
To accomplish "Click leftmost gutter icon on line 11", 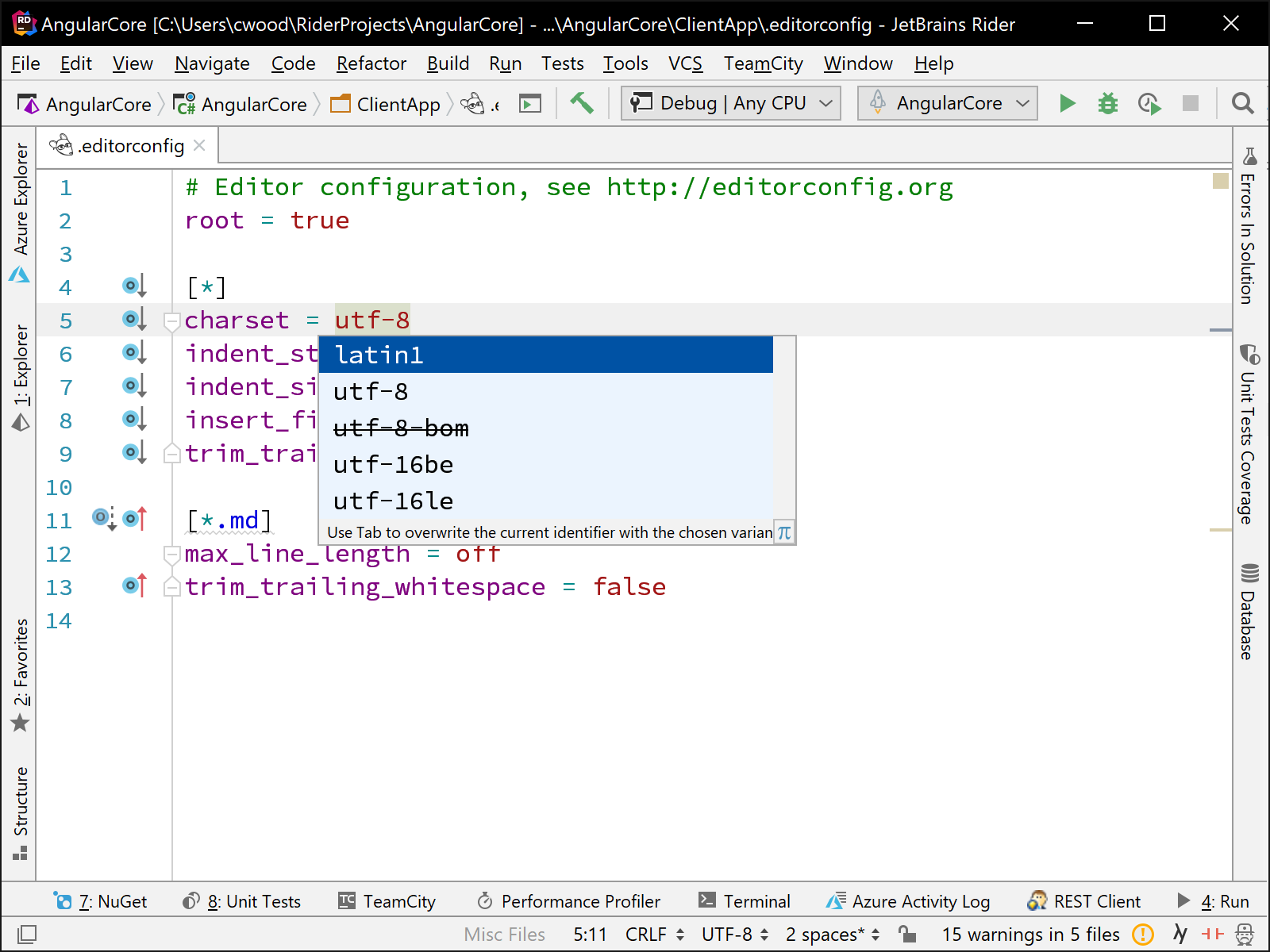I will click(x=104, y=519).
